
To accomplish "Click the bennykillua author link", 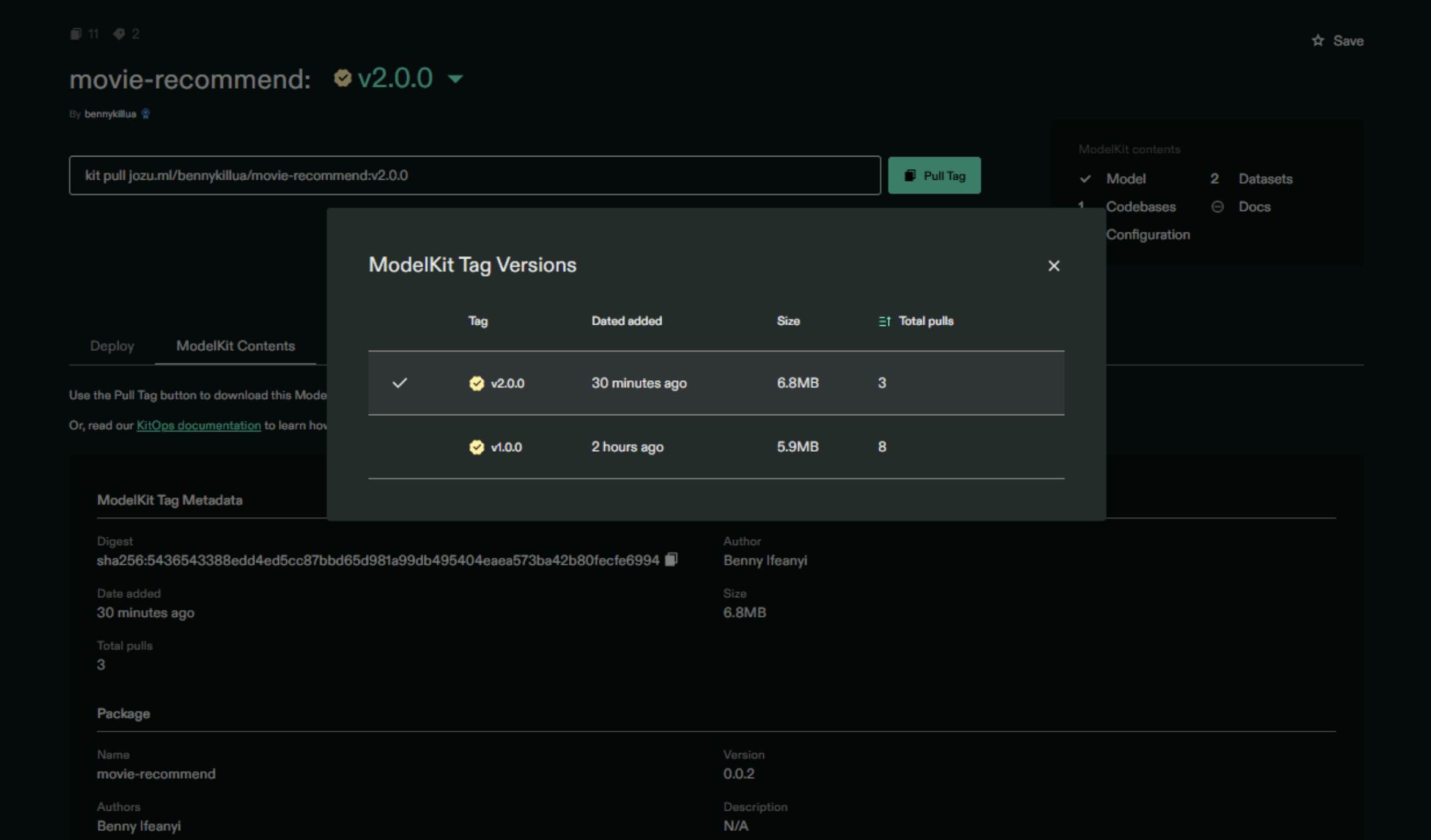I will coord(110,114).
